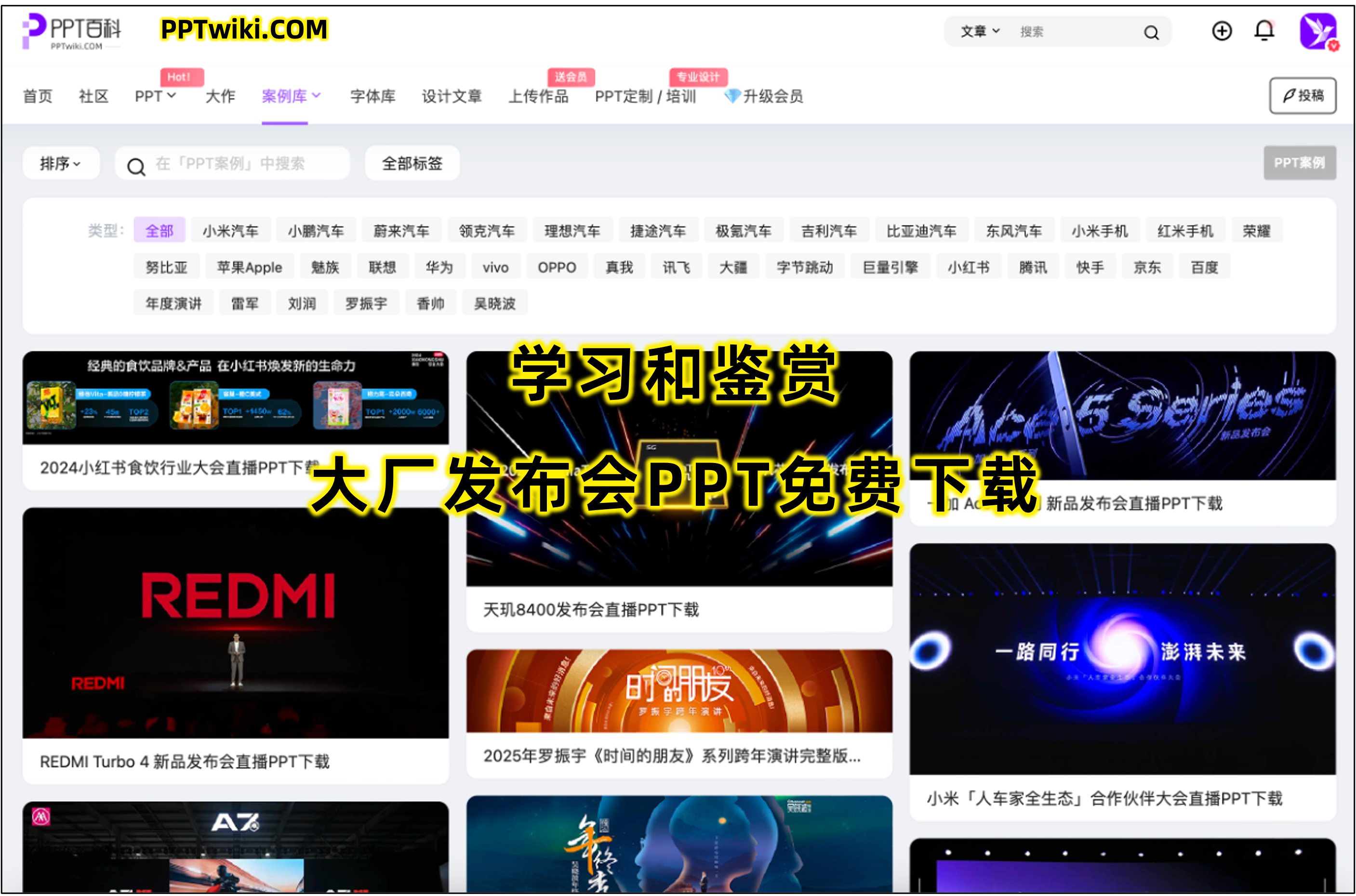
Task: Open the 上传作品 nav item
Action: coord(539,96)
